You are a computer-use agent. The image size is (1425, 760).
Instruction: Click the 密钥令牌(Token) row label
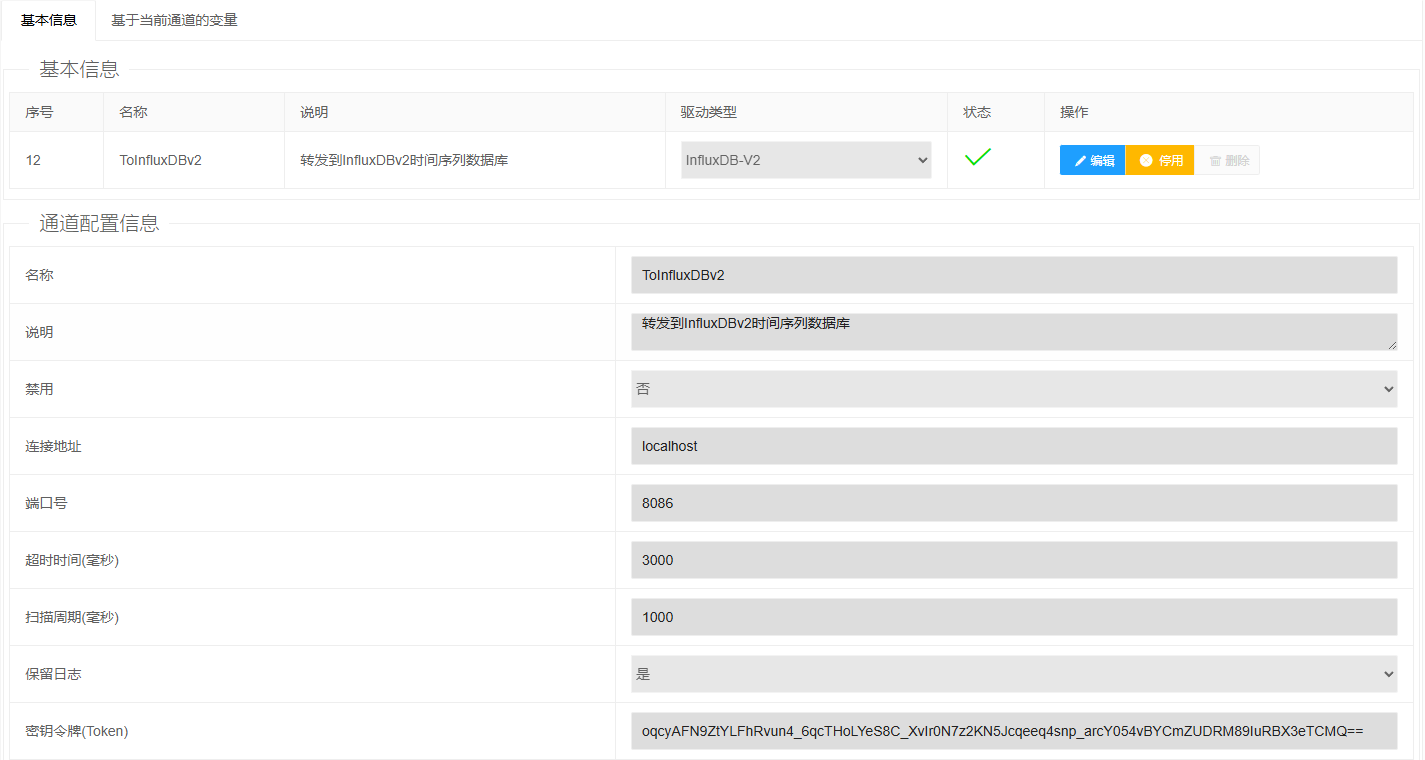(77, 731)
